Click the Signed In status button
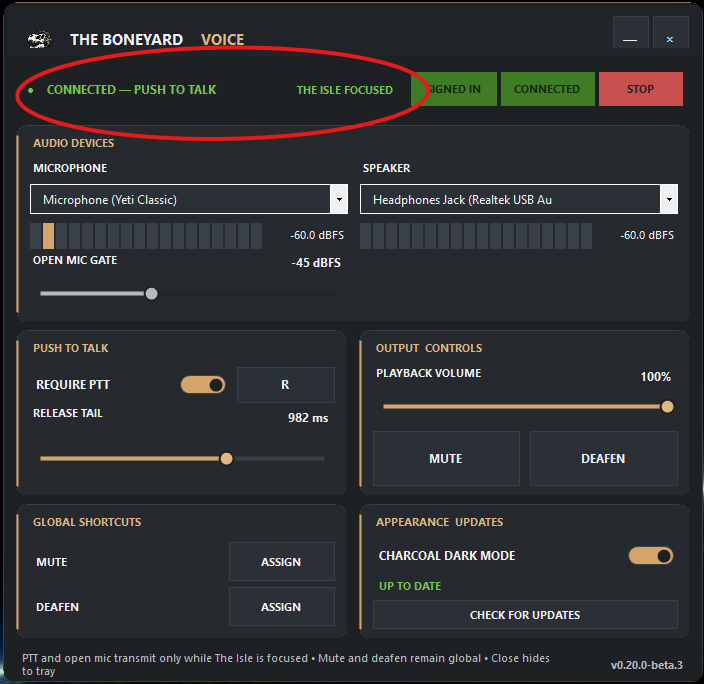Screen dimensions: 704x684 [x=454, y=89]
